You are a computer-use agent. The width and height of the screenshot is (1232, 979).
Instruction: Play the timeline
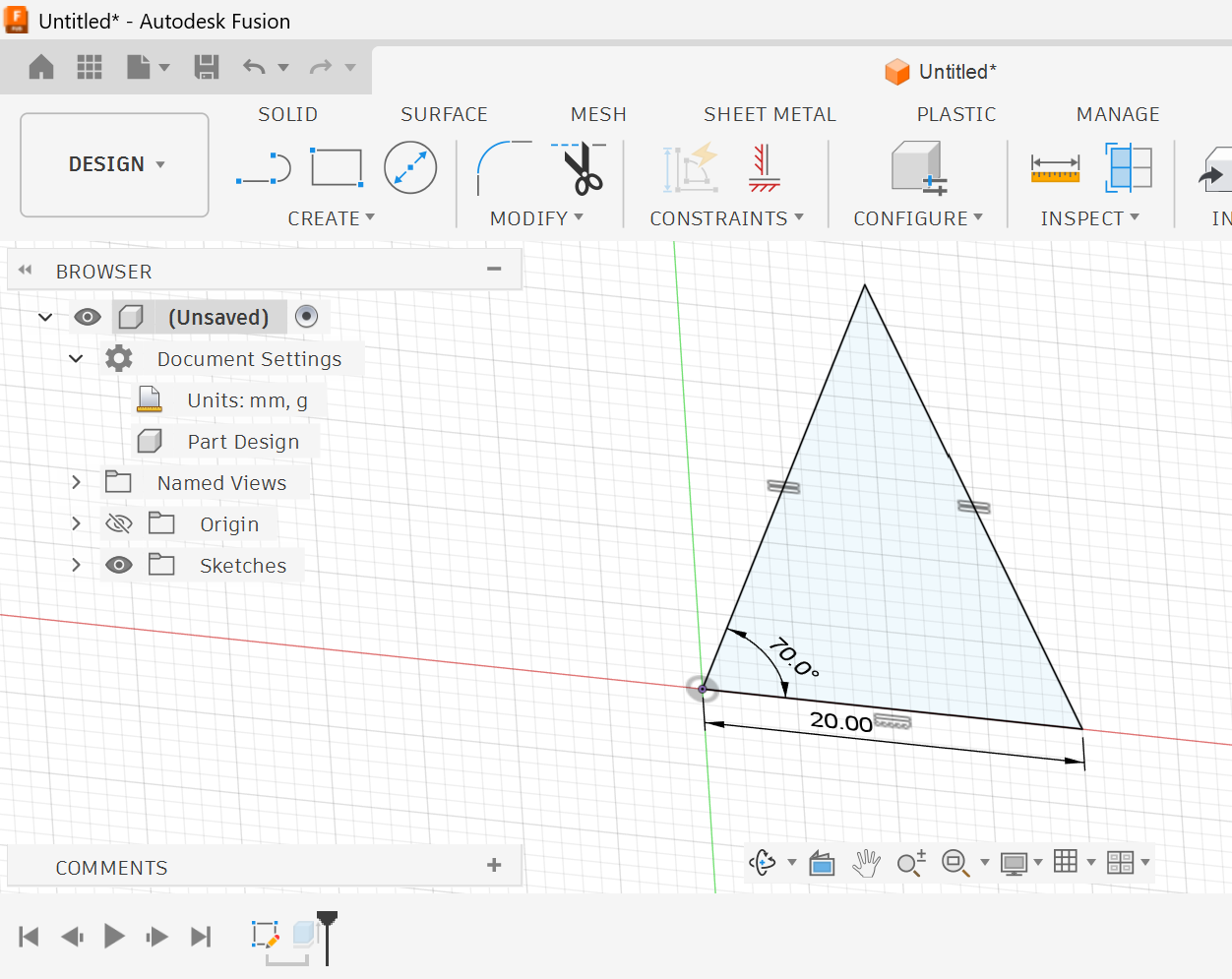click(114, 936)
